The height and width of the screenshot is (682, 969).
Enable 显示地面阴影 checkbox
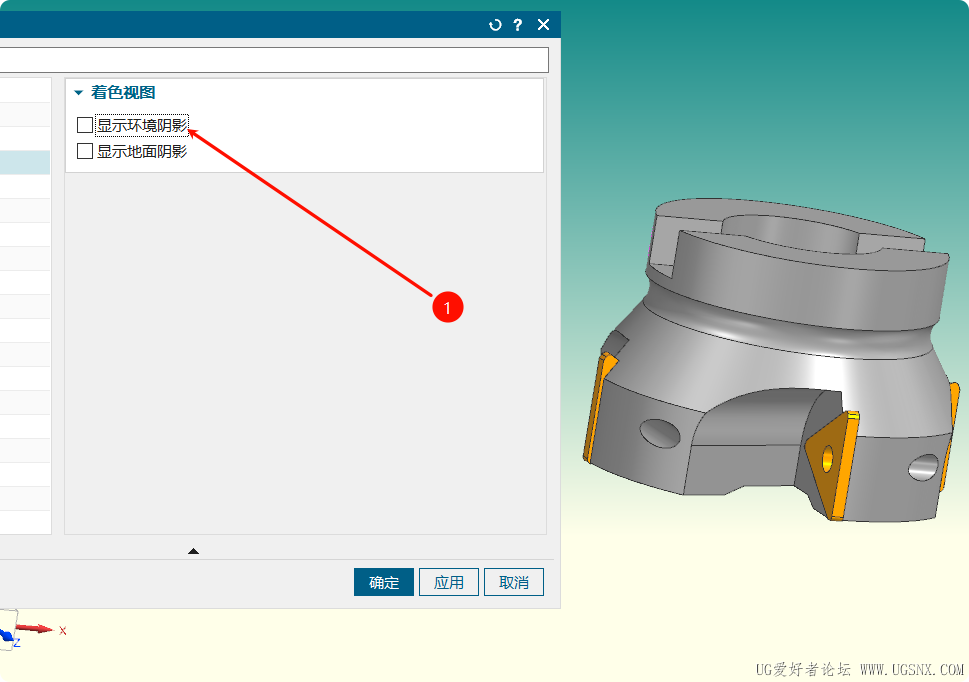[85, 151]
